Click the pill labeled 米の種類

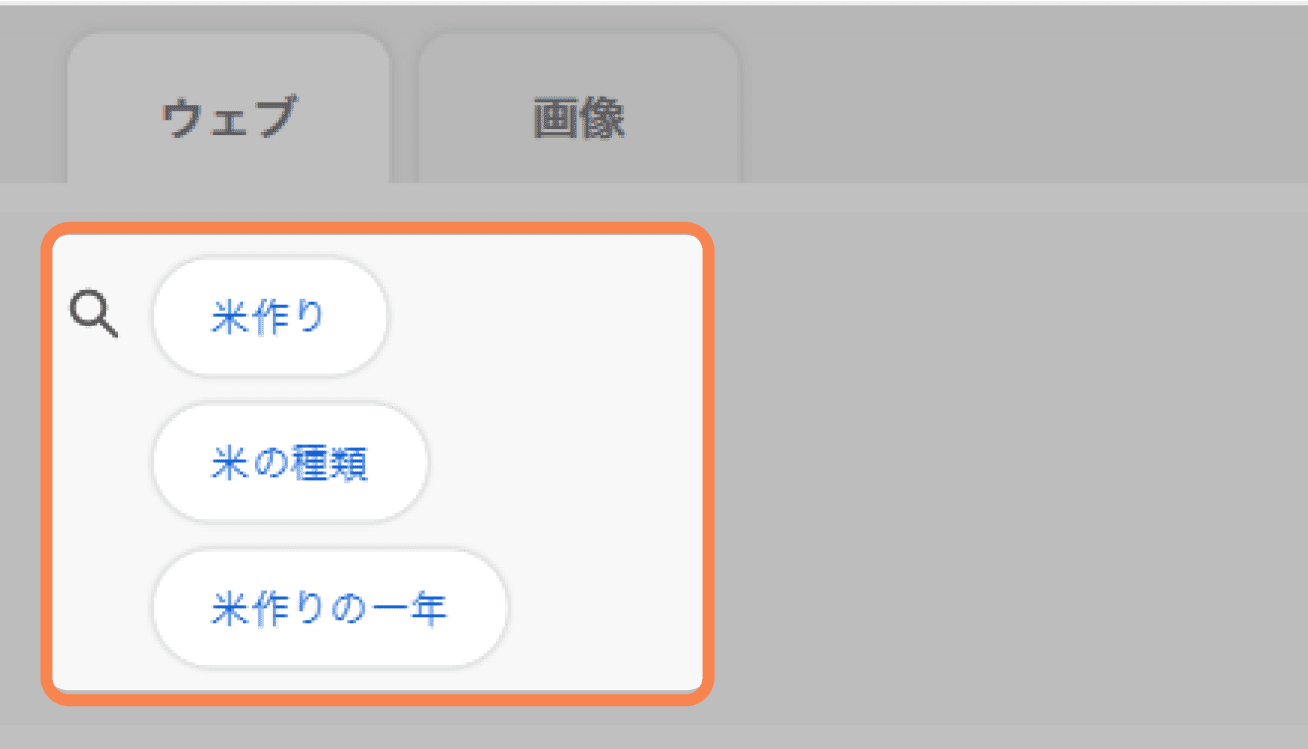click(290, 463)
